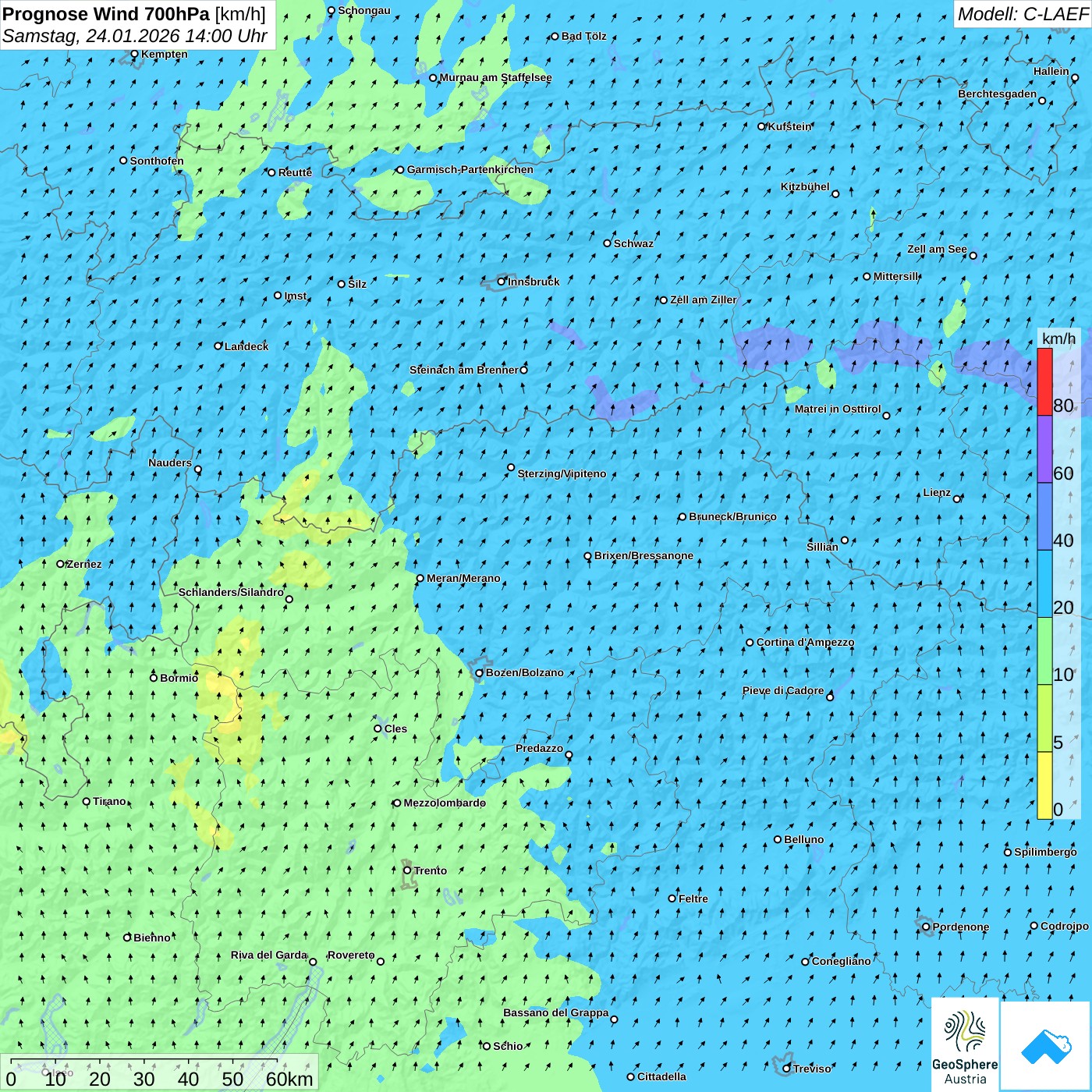Click the 'Reutte' label
The width and height of the screenshot is (1092, 1092).
[x=295, y=172]
